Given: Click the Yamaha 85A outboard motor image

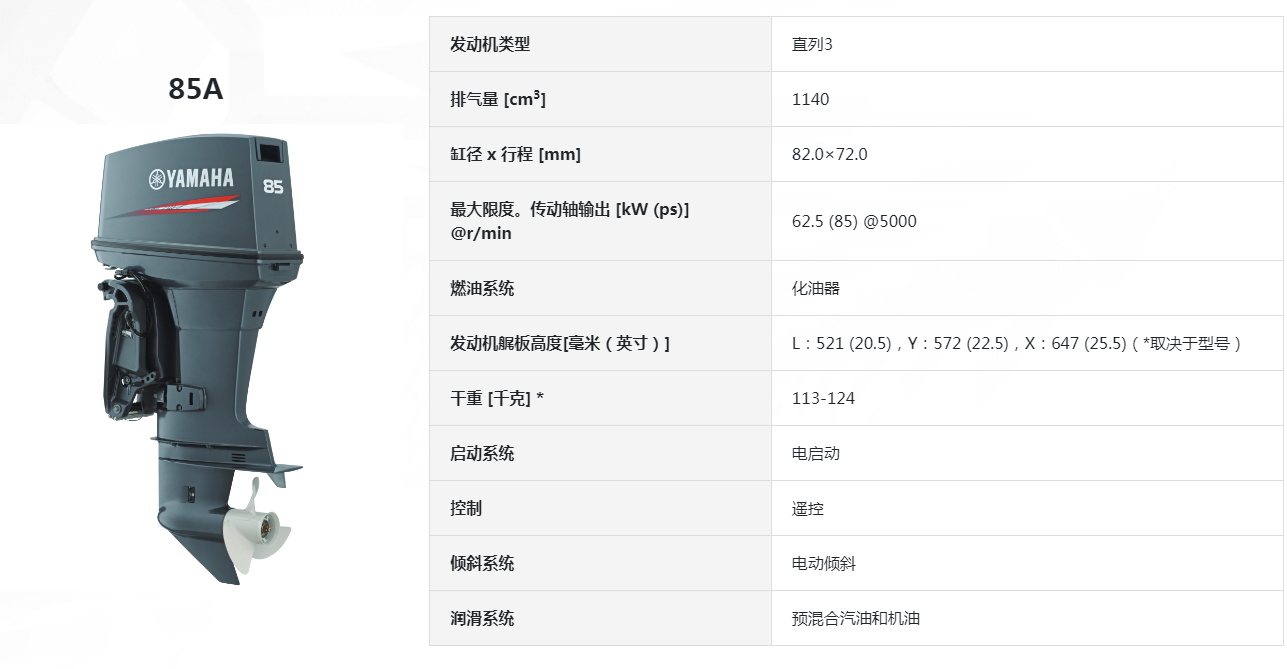Looking at the screenshot, I should 196,359.
